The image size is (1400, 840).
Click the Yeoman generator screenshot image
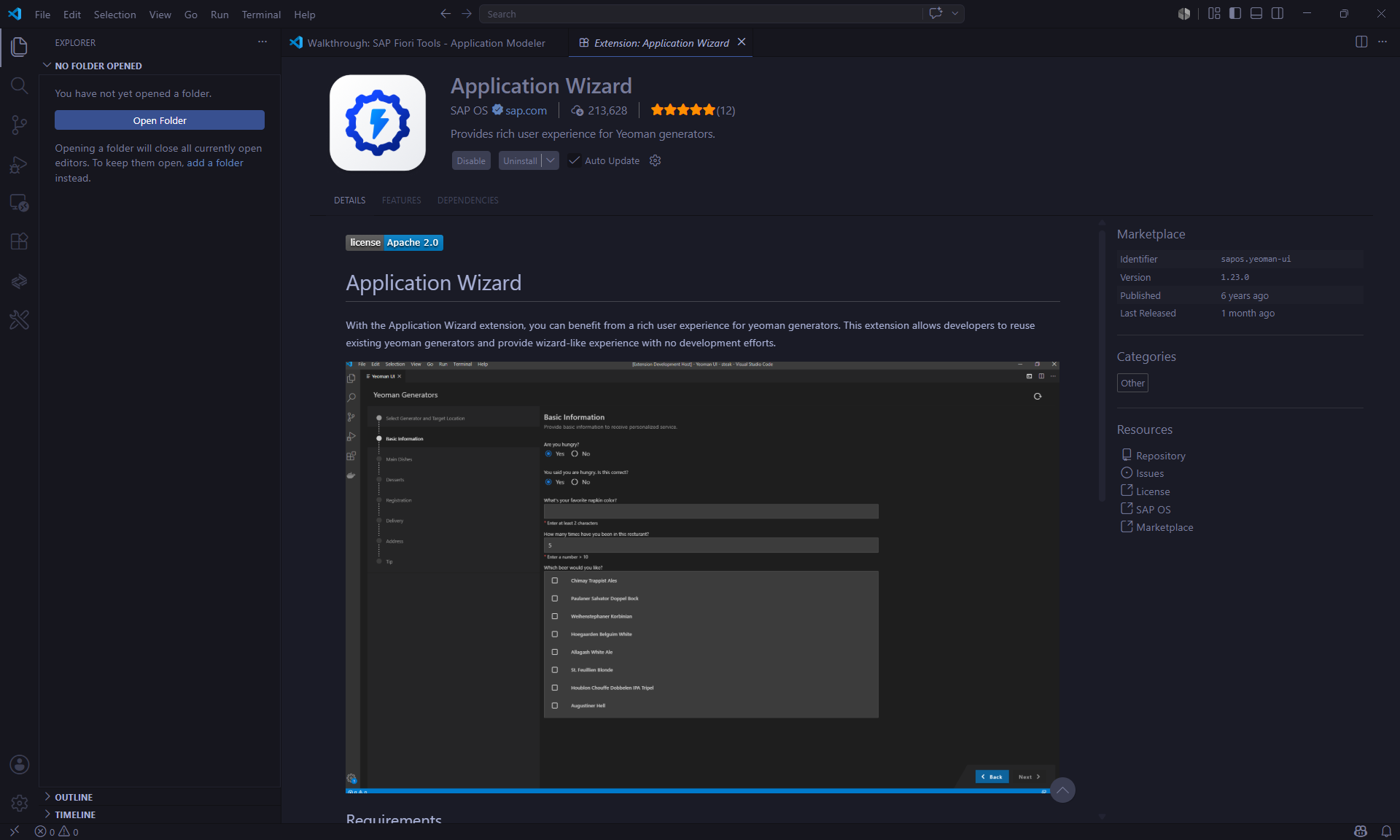click(702, 577)
